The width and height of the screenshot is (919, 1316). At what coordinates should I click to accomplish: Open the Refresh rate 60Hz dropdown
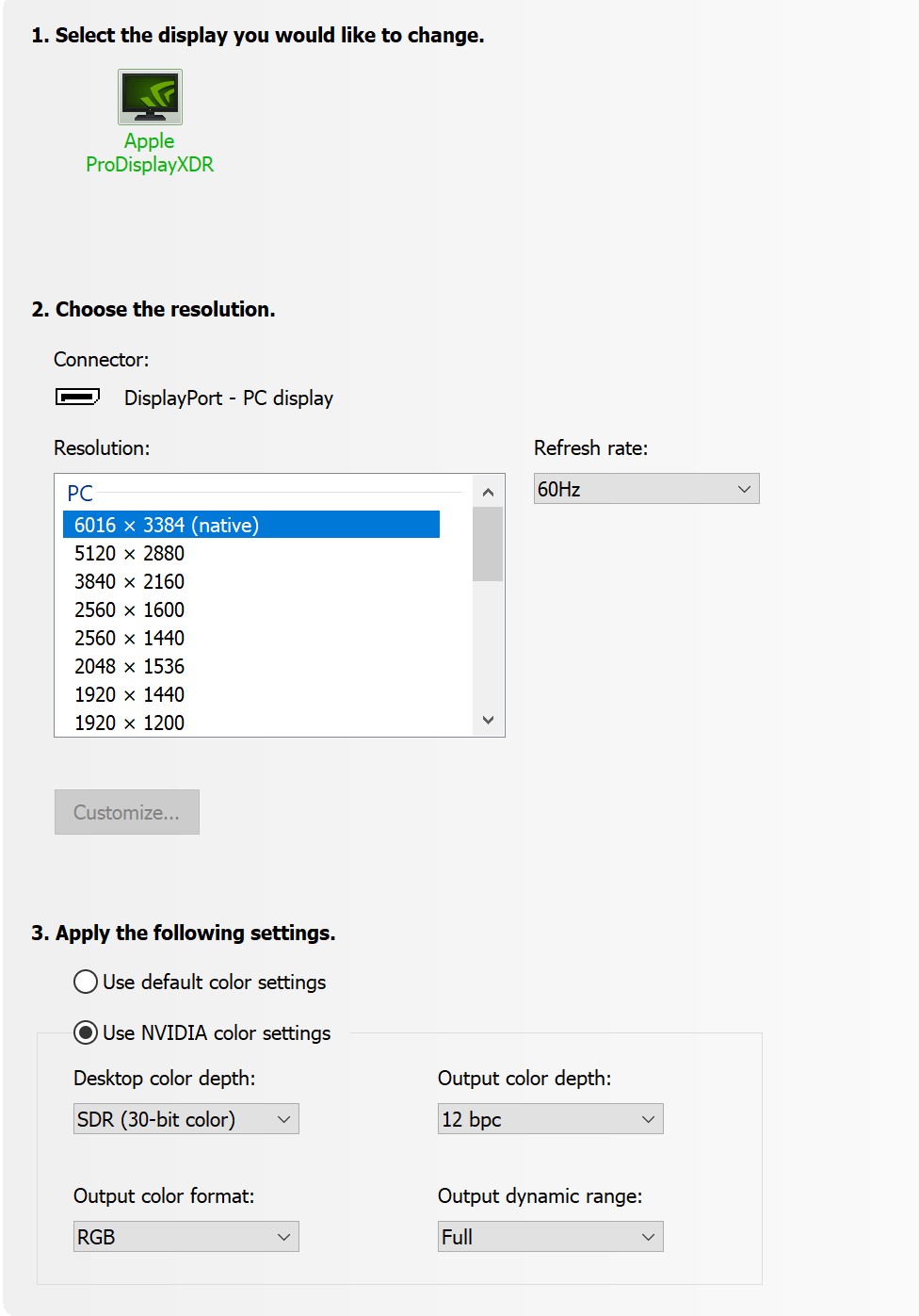647,489
